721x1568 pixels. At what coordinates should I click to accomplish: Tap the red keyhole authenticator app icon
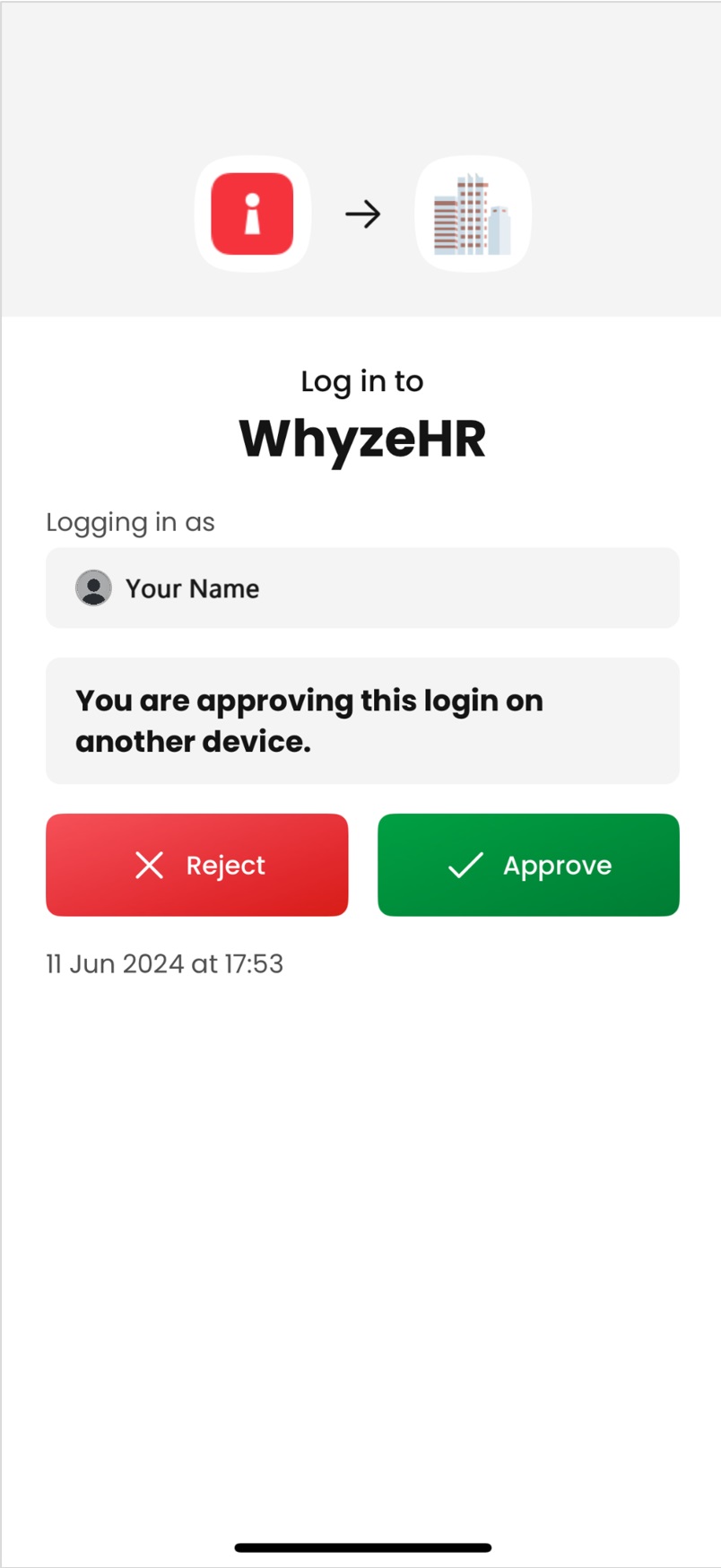point(252,213)
